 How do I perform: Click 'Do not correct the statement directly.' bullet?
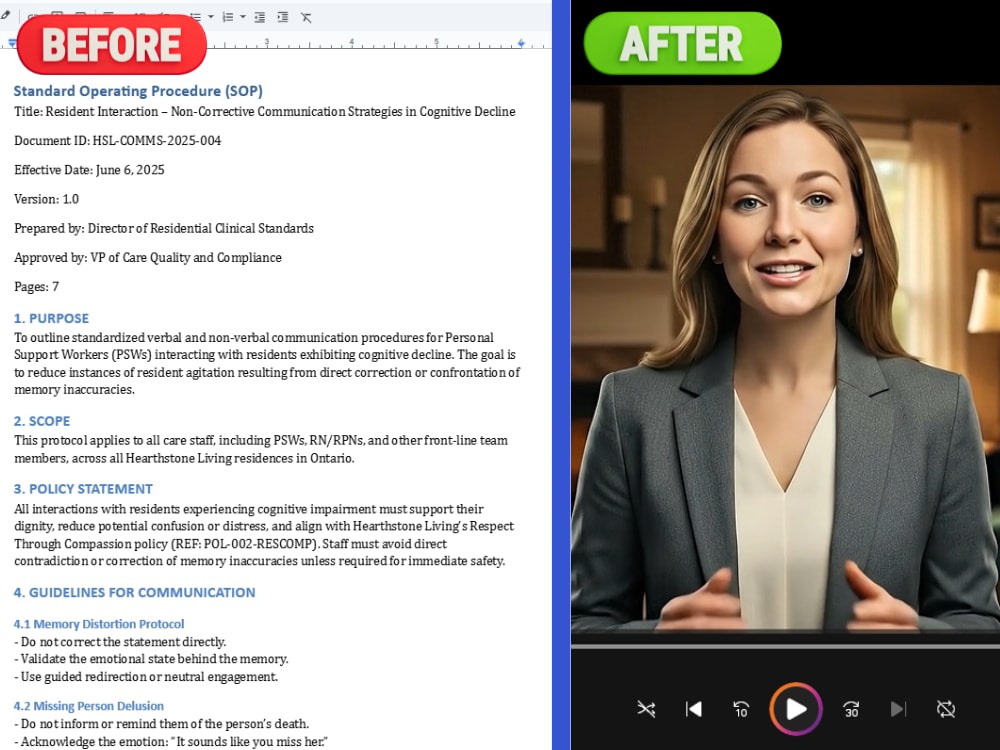point(120,642)
